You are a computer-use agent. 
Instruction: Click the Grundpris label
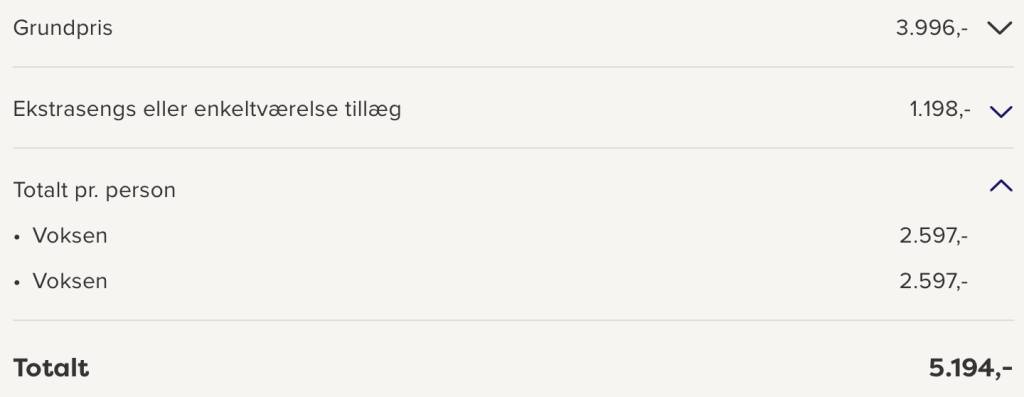click(63, 29)
